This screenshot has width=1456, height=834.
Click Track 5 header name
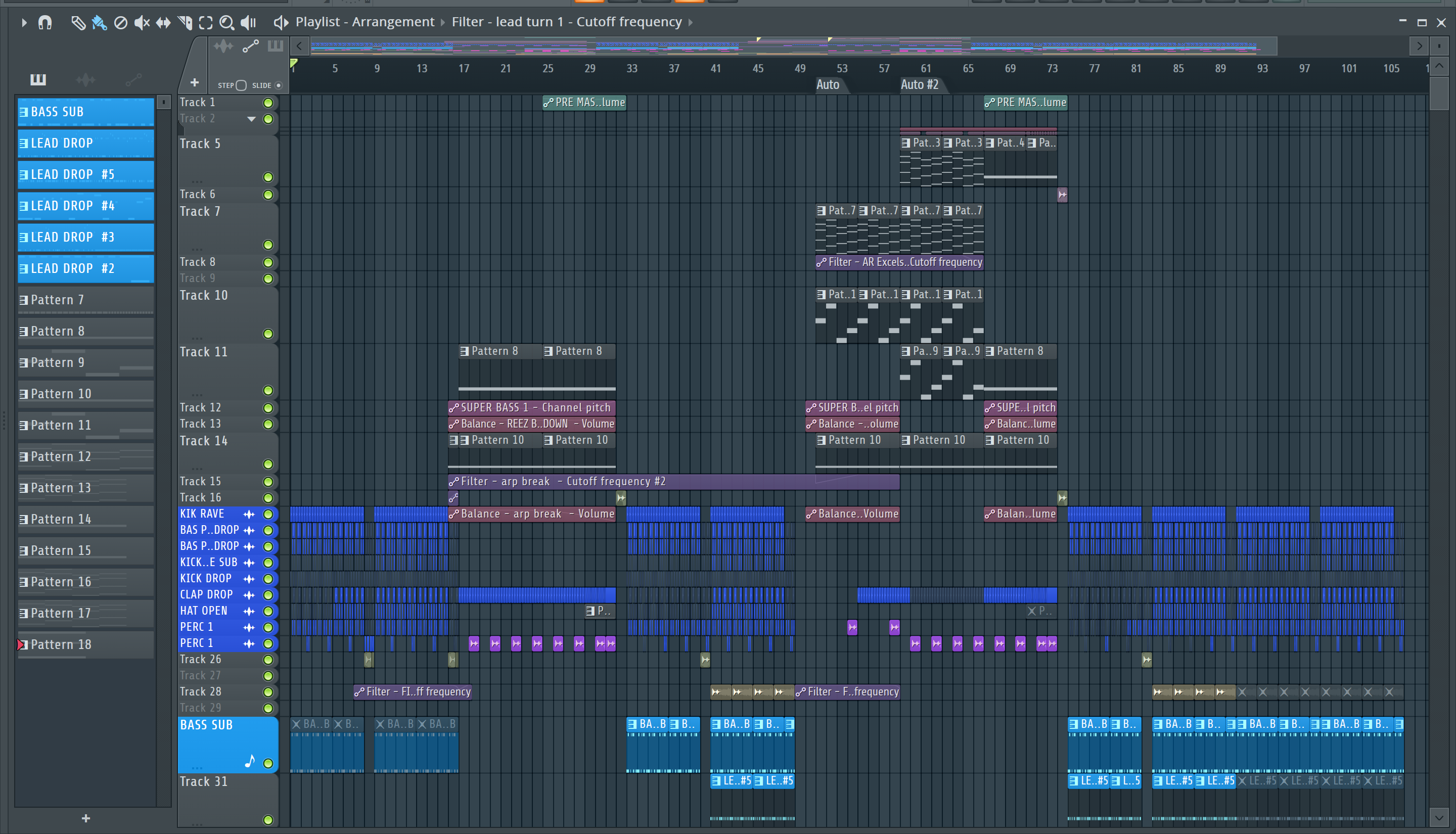200,144
